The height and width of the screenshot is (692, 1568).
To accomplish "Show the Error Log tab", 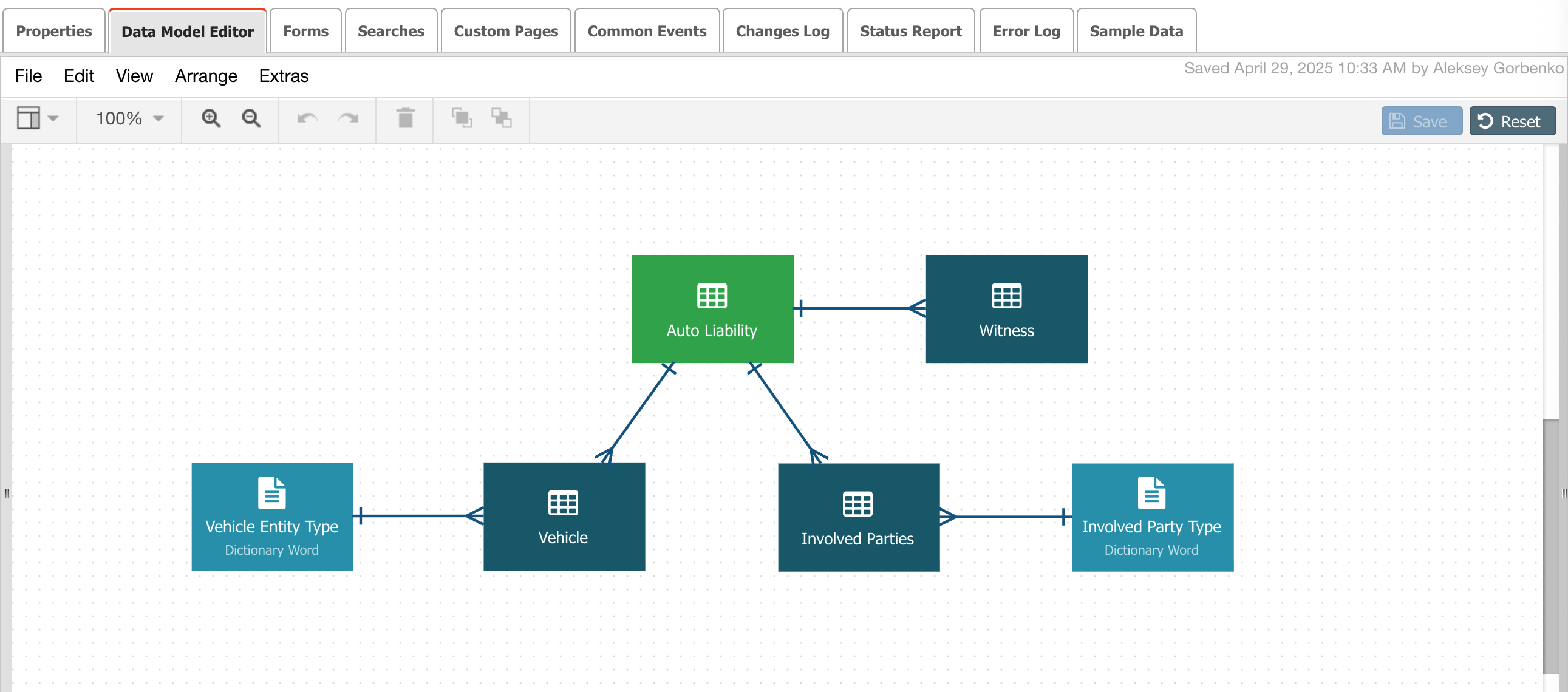I will (1026, 31).
